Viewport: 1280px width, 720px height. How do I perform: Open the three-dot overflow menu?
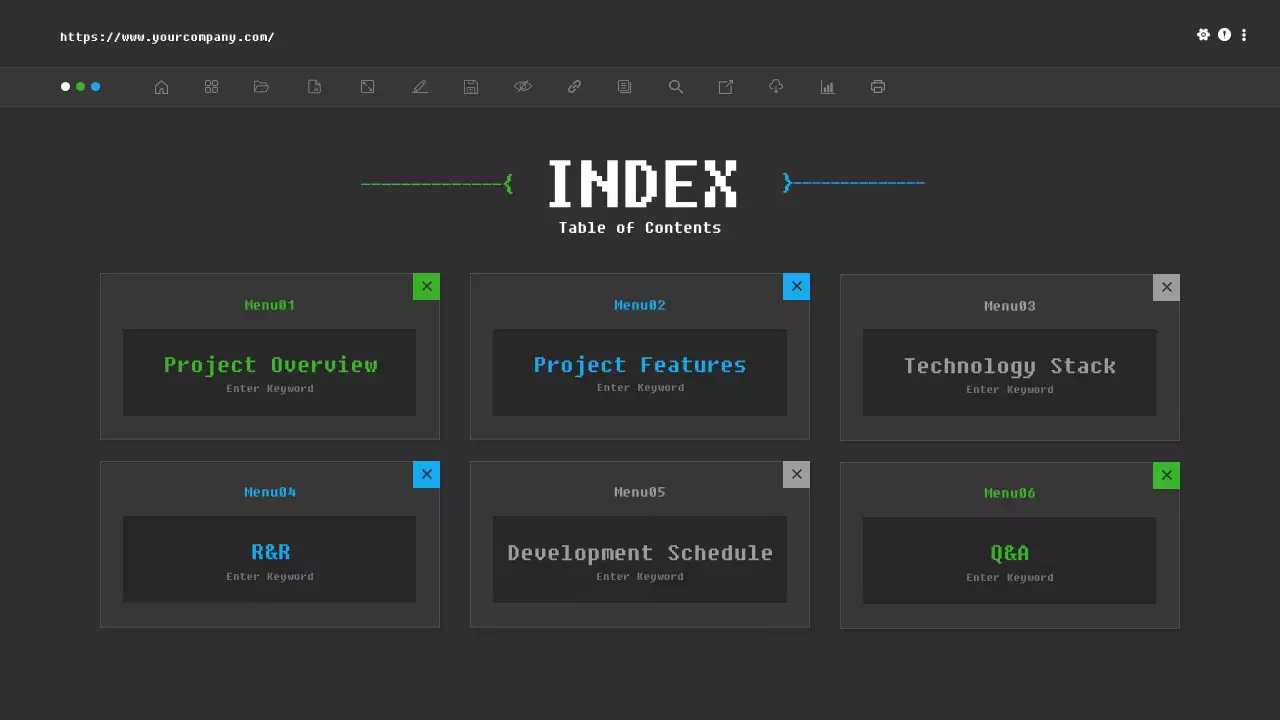(1244, 34)
